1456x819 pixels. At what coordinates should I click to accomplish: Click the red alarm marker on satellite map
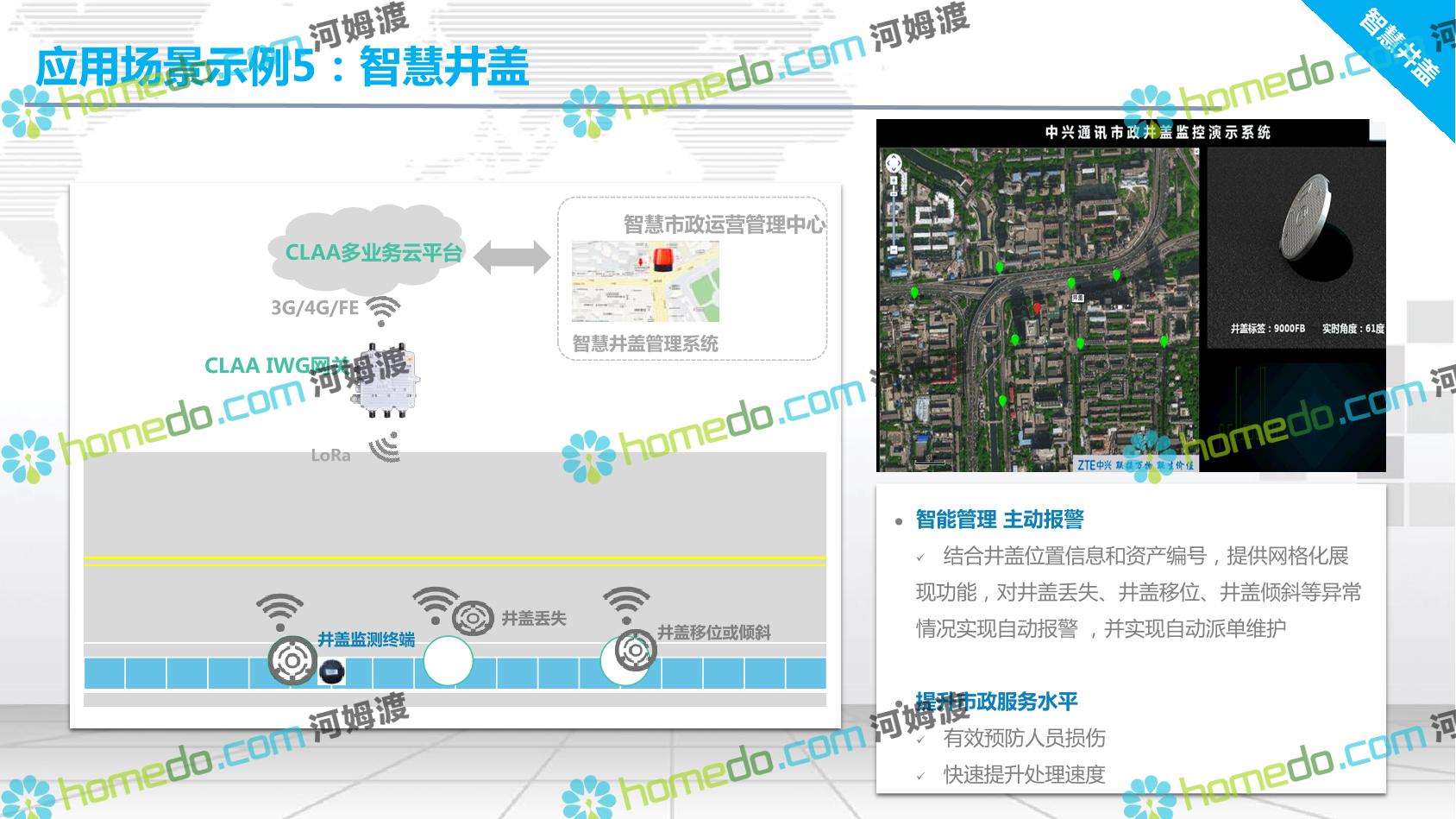click(x=1037, y=308)
